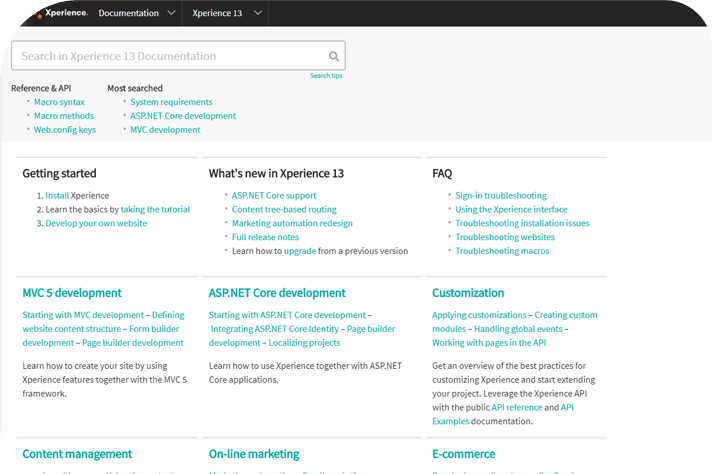Open Integrating ASP.NET Core Identity link
The image size is (712, 474).
275,329
